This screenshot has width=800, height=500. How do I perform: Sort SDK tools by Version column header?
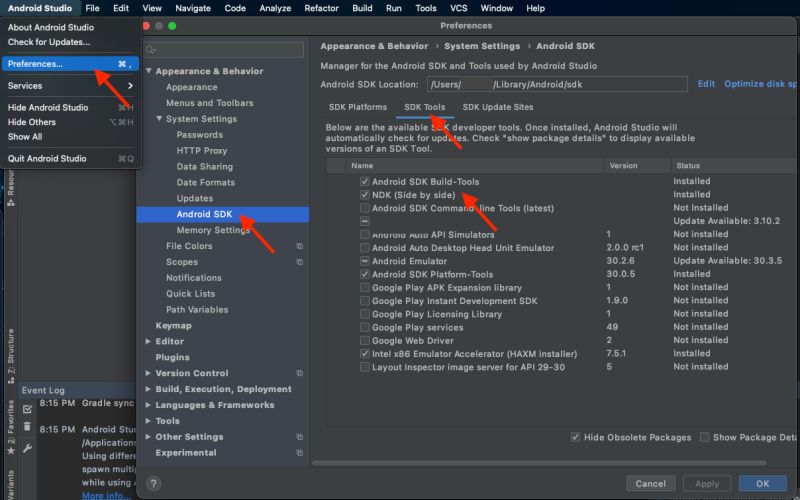(x=637, y=165)
